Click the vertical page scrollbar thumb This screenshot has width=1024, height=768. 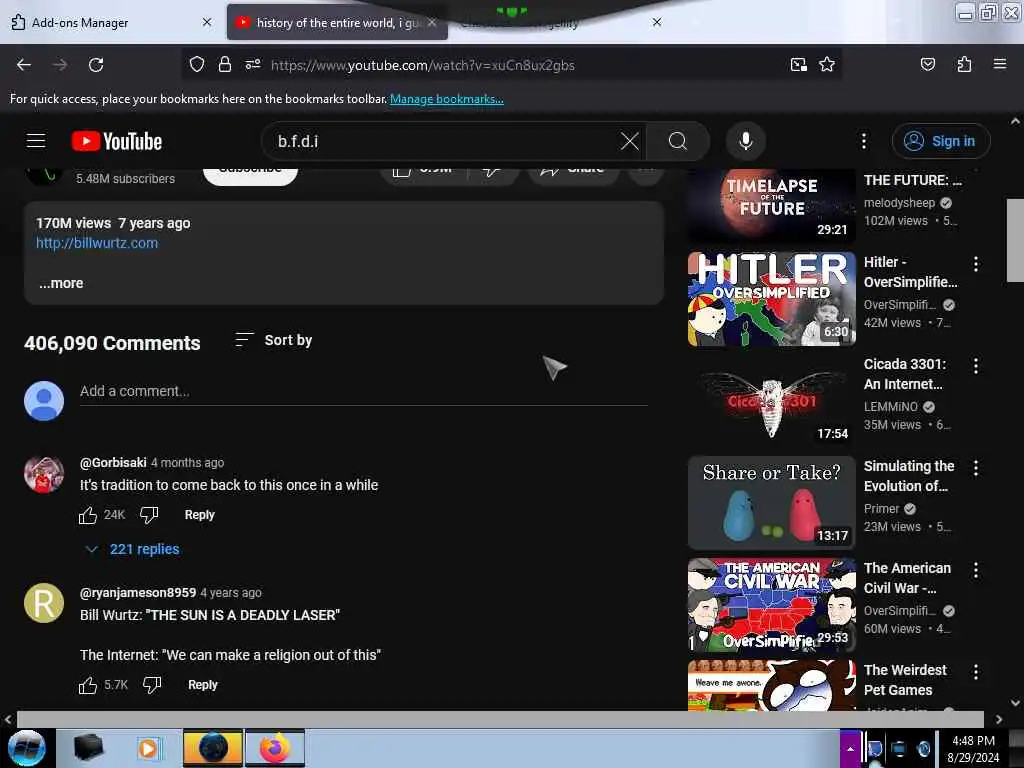tap(1015, 240)
